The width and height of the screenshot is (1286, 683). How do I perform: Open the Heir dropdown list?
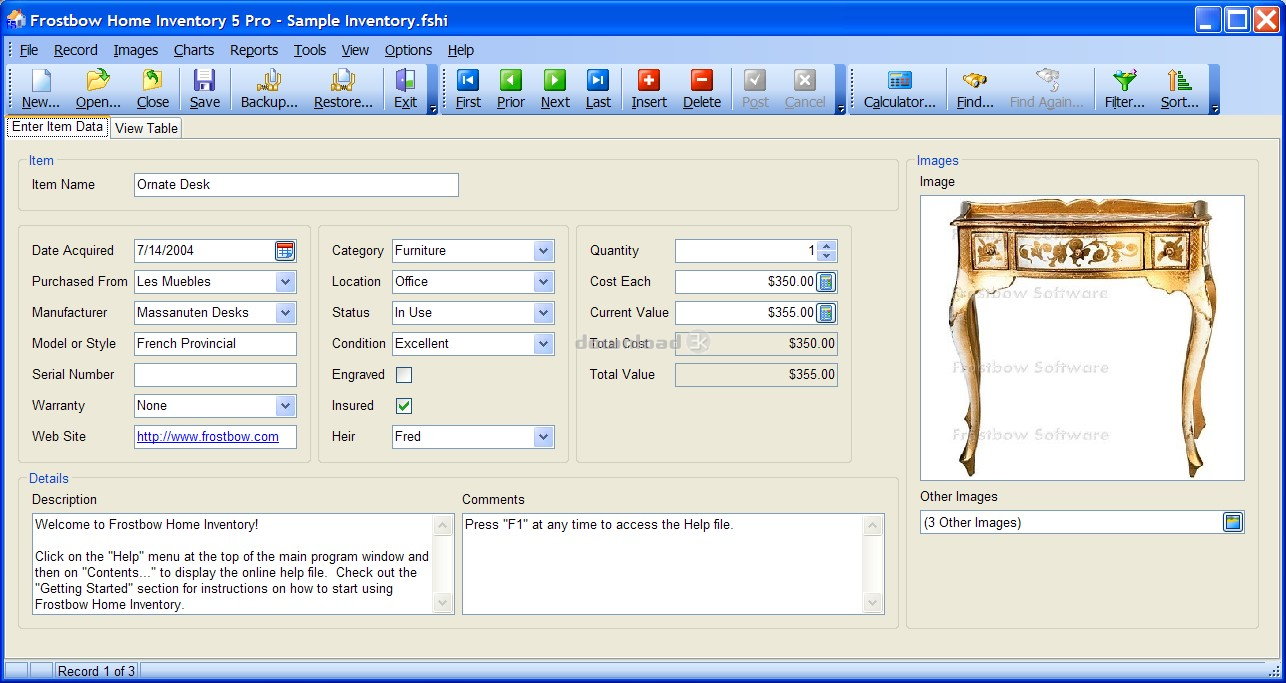pos(543,437)
